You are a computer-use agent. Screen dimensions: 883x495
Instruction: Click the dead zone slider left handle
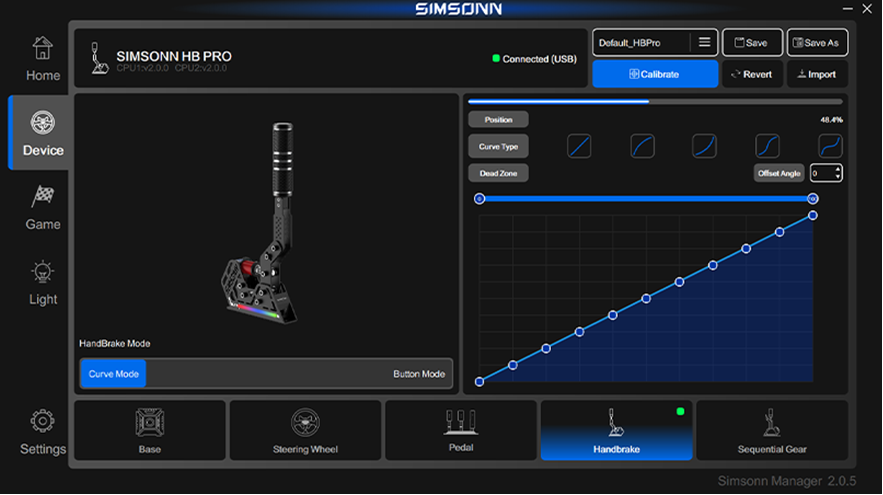(479, 199)
